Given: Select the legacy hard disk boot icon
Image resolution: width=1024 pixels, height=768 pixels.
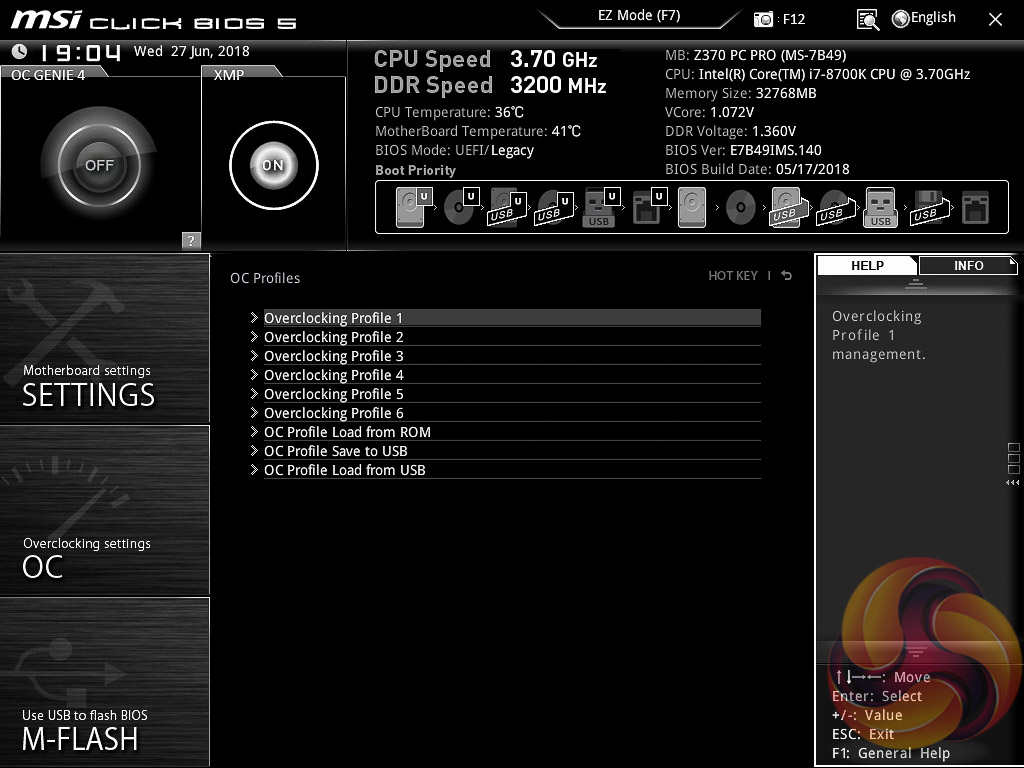Looking at the screenshot, I should click(692, 207).
